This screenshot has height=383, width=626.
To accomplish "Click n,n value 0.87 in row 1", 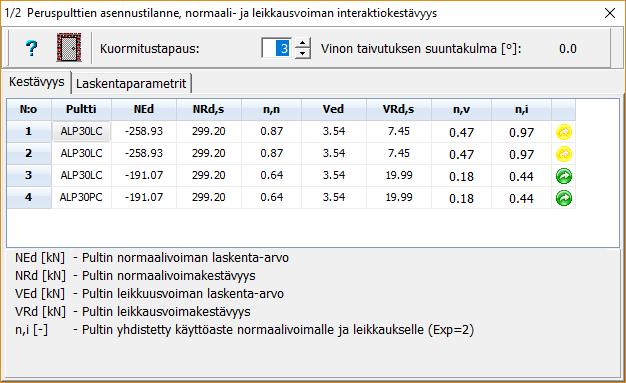I will click(x=271, y=131).
